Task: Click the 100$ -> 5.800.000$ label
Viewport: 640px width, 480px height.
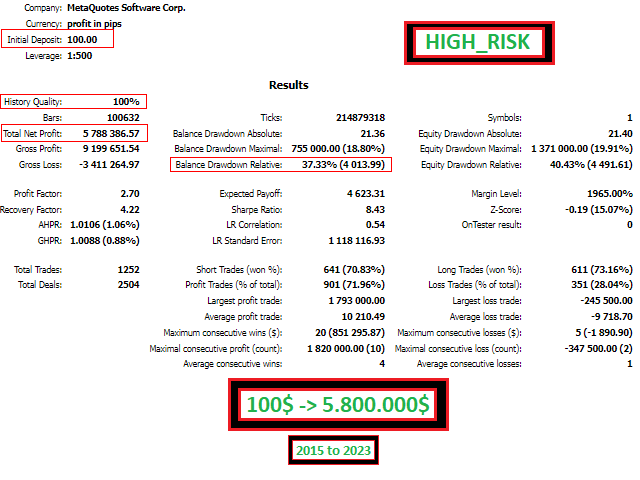Action: coord(338,404)
